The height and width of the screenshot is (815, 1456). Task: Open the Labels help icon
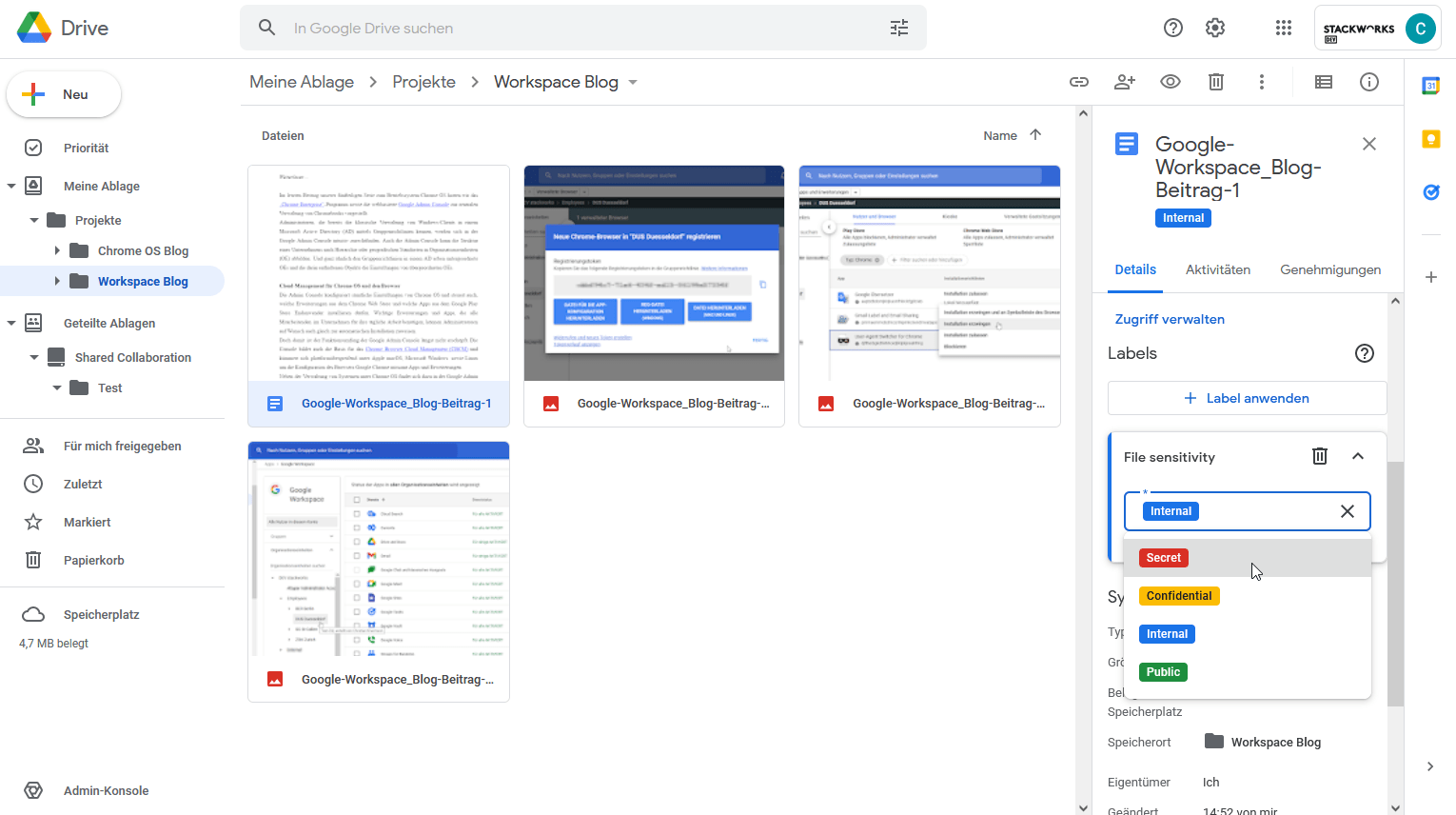[x=1365, y=353]
